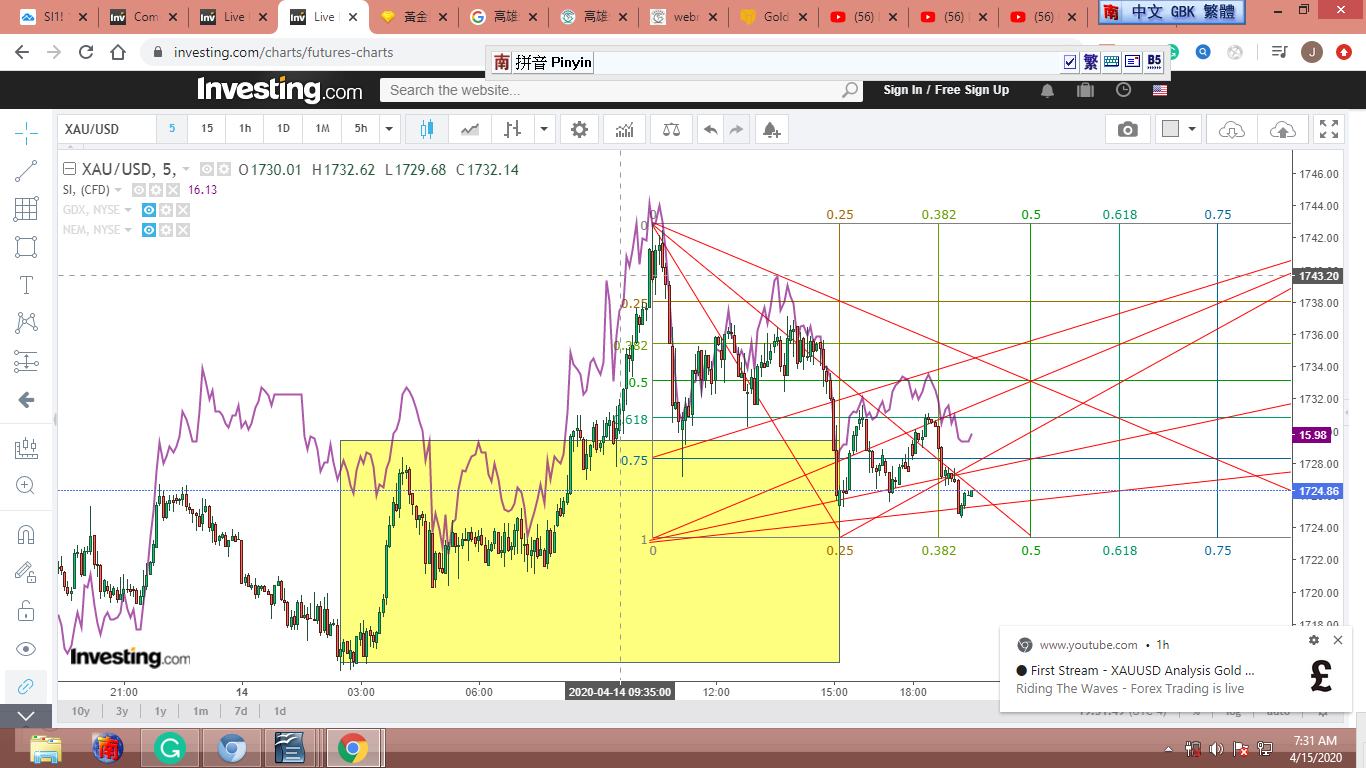This screenshot has height=768, width=1366.
Task: Select the 3y date range
Action: [x=121, y=711]
